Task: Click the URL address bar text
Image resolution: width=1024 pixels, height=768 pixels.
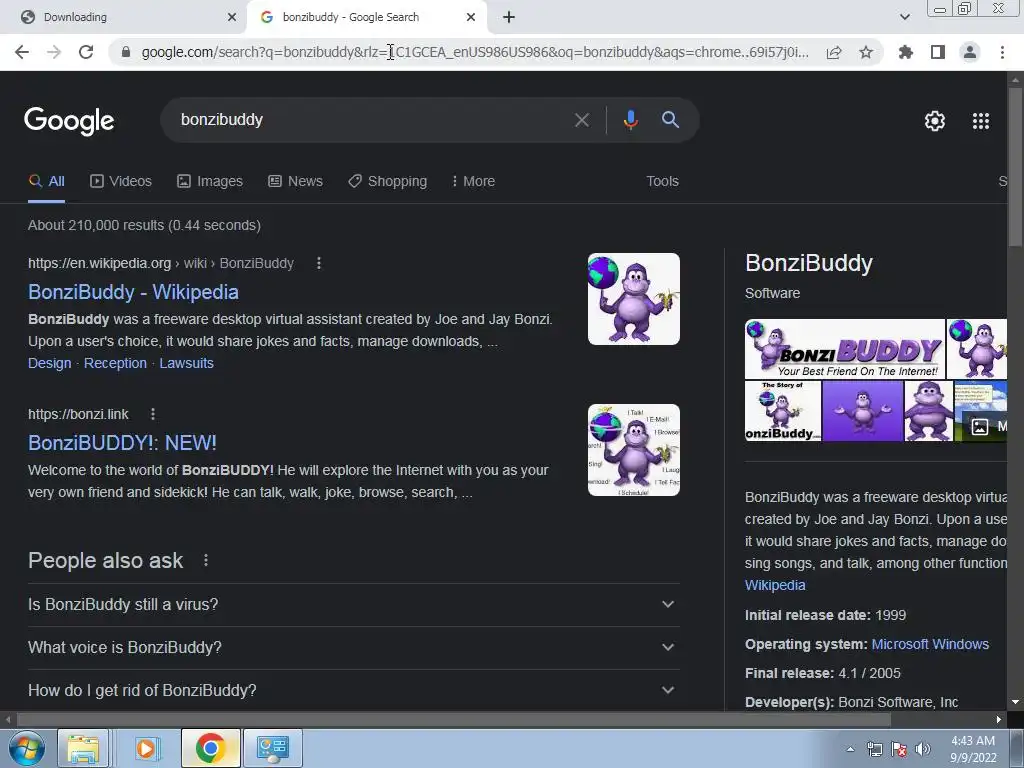Action: click(475, 52)
